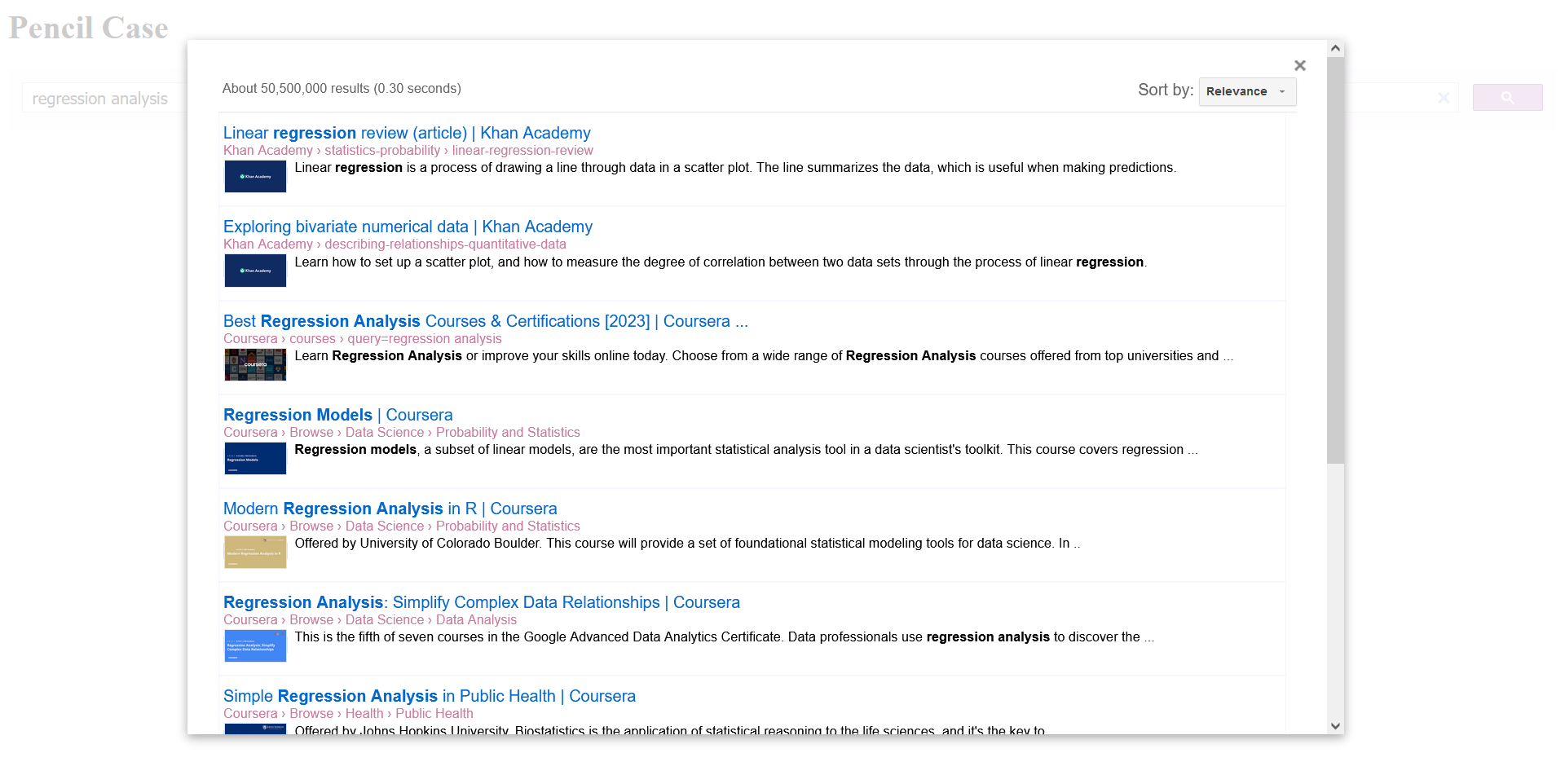Click the Data Analysis breadcrumb URL
1565x784 pixels.
(x=370, y=620)
